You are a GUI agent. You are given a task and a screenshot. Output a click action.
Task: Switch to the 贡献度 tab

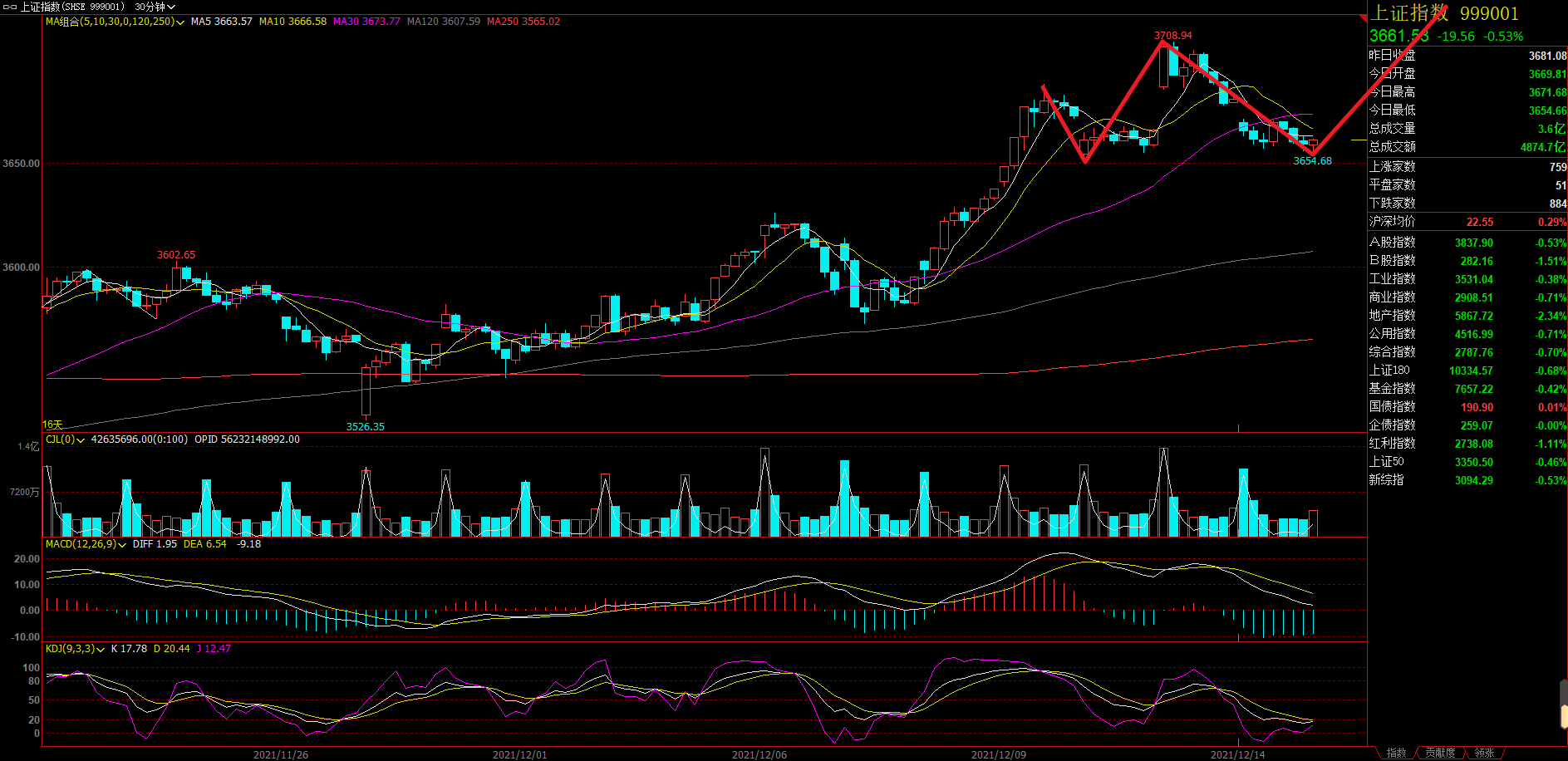pos(1440,753)
